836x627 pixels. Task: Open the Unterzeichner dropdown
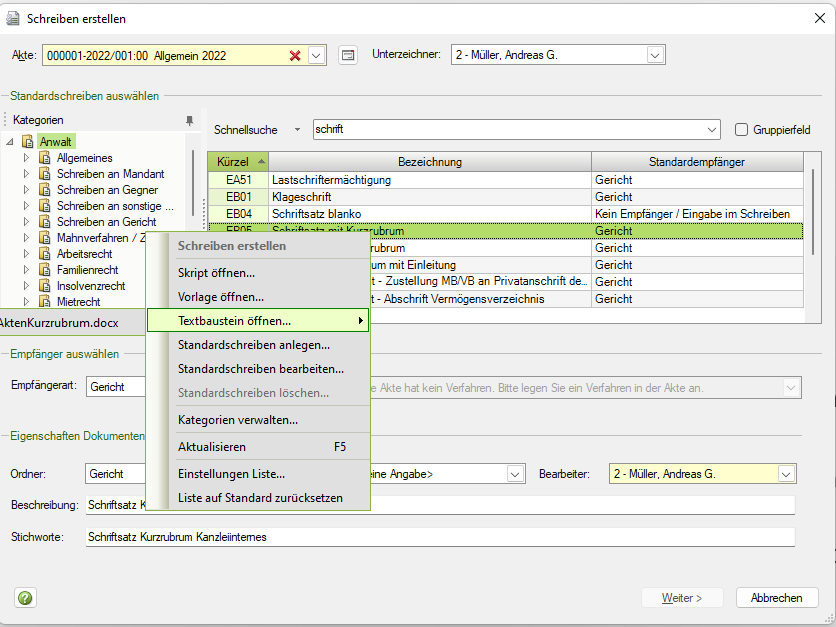point(655,55)
